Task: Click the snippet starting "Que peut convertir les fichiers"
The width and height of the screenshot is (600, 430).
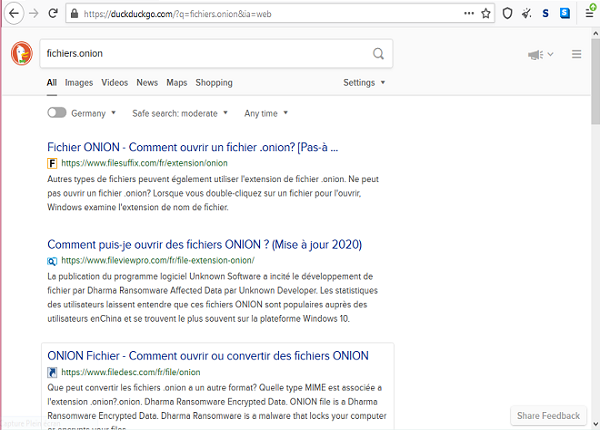Action: tap(217, 408)
